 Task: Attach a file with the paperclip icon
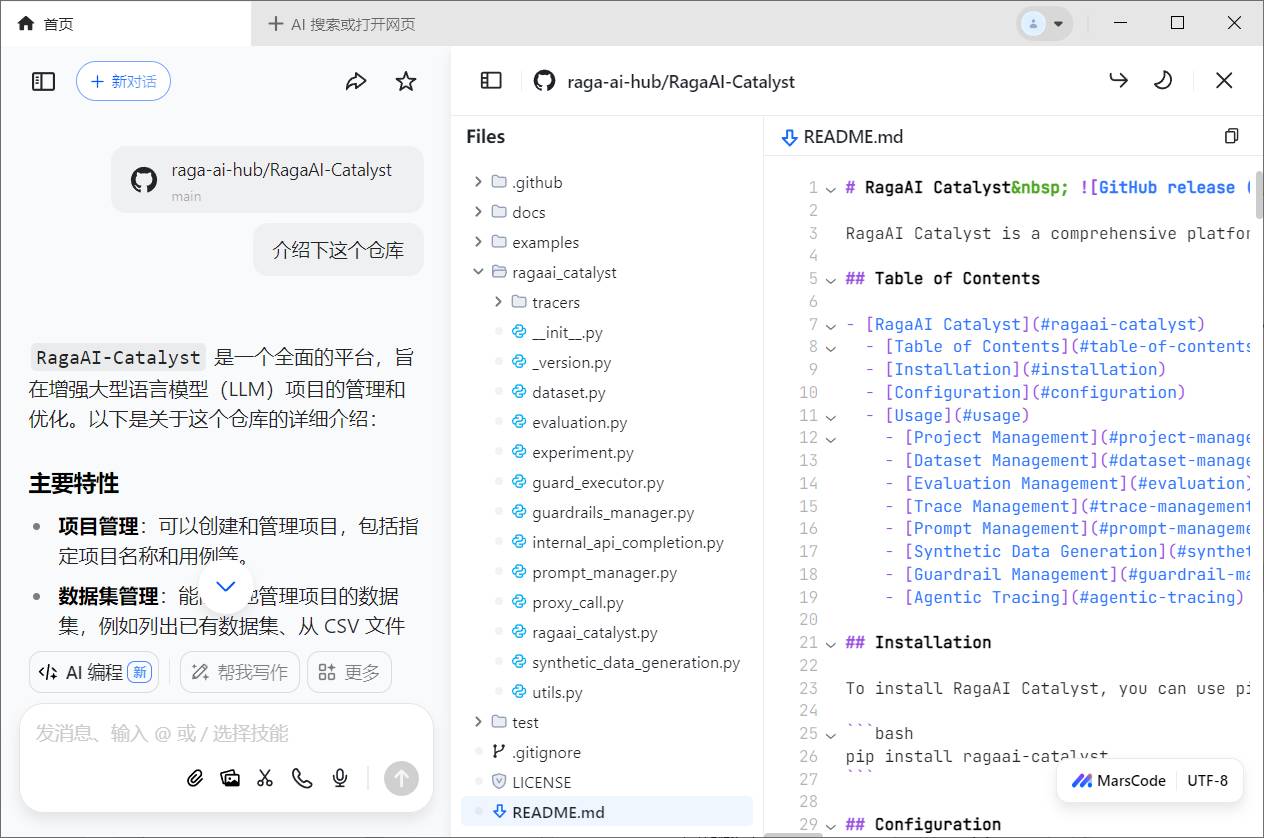point(195,778)
